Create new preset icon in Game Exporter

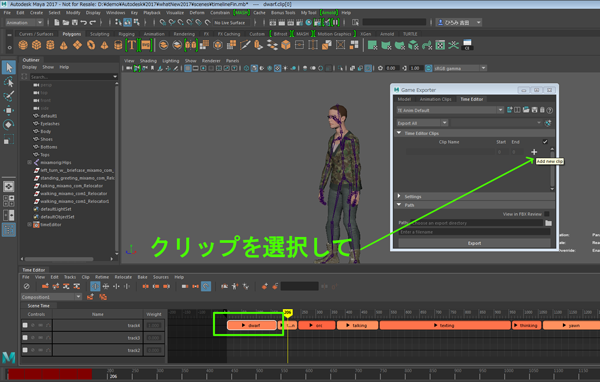(509, 110)
